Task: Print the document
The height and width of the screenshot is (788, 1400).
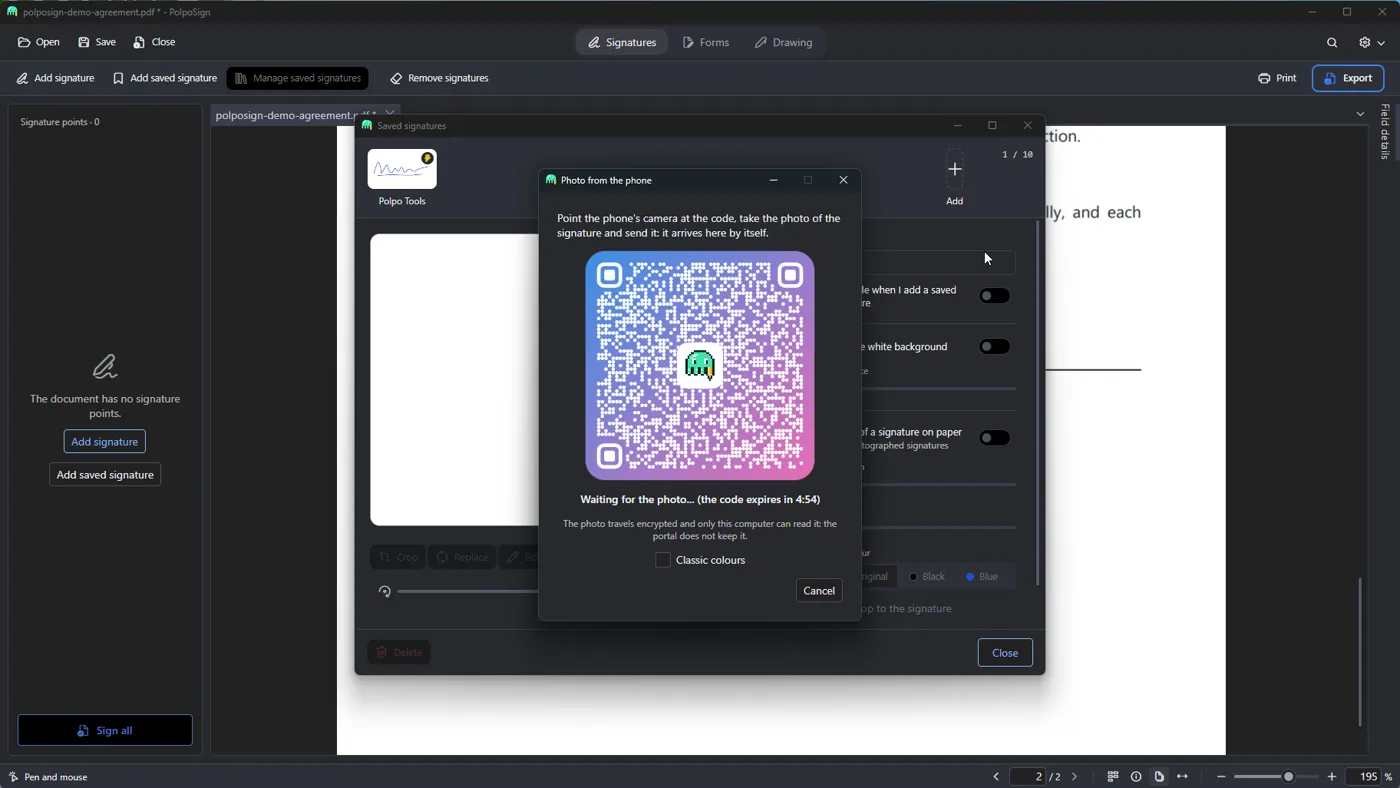Action: pos(1277,78)
